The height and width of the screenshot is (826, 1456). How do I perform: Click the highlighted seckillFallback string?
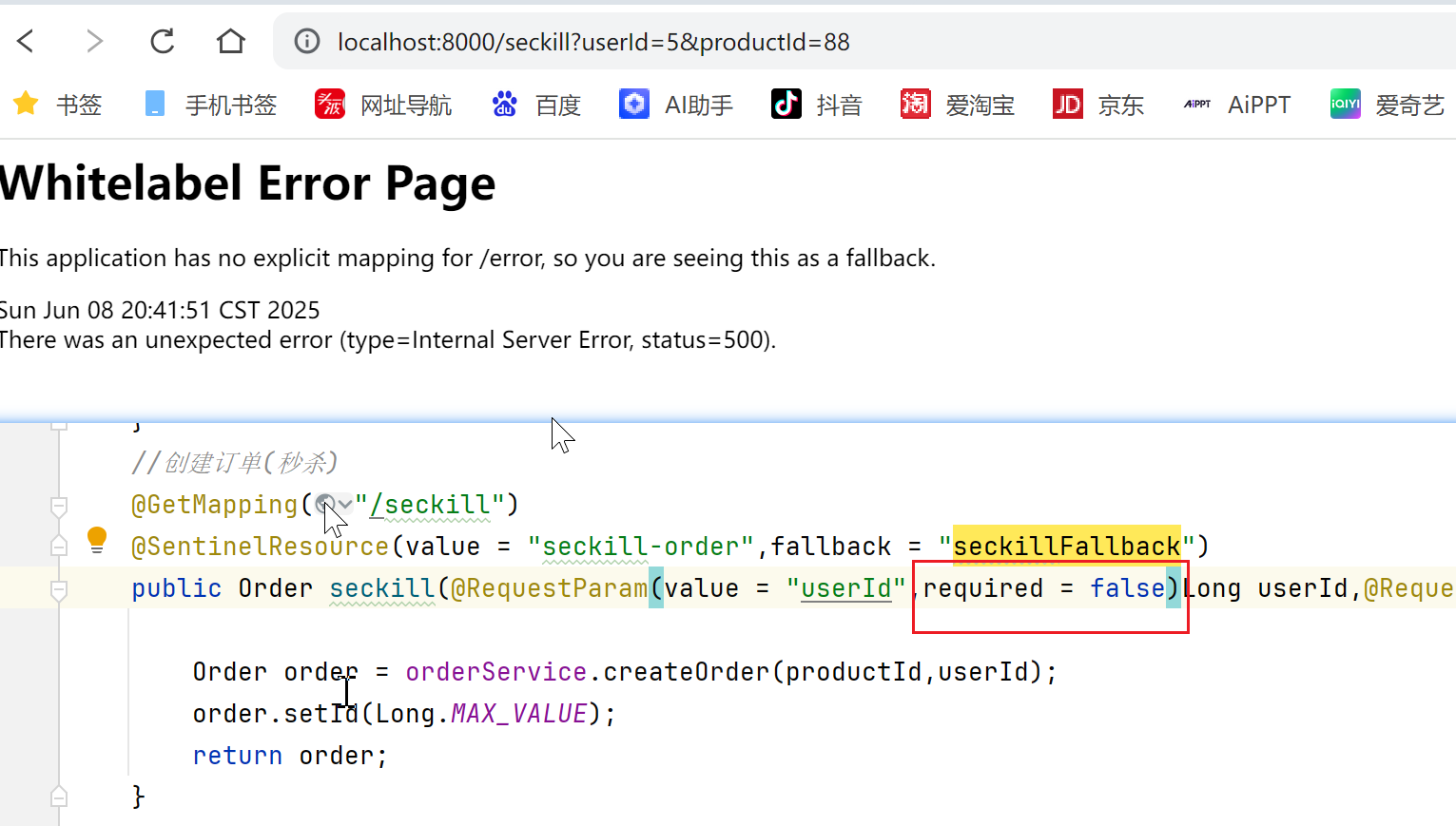point(1067,547)
